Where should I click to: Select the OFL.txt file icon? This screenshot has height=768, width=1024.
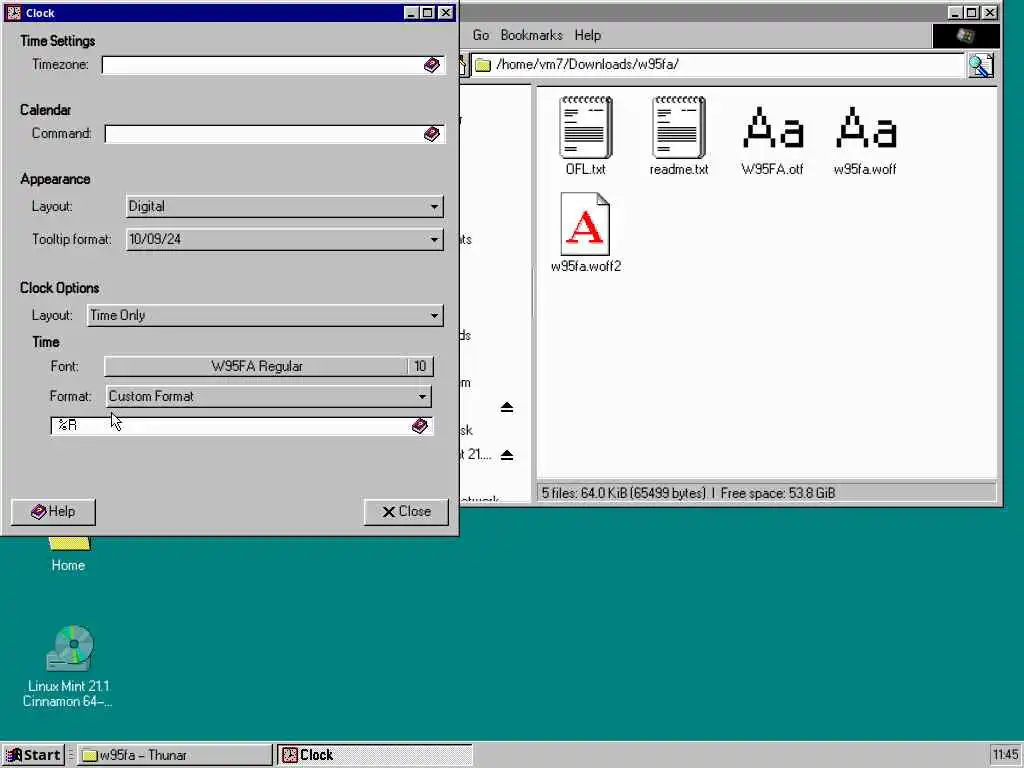click(585, 127)
